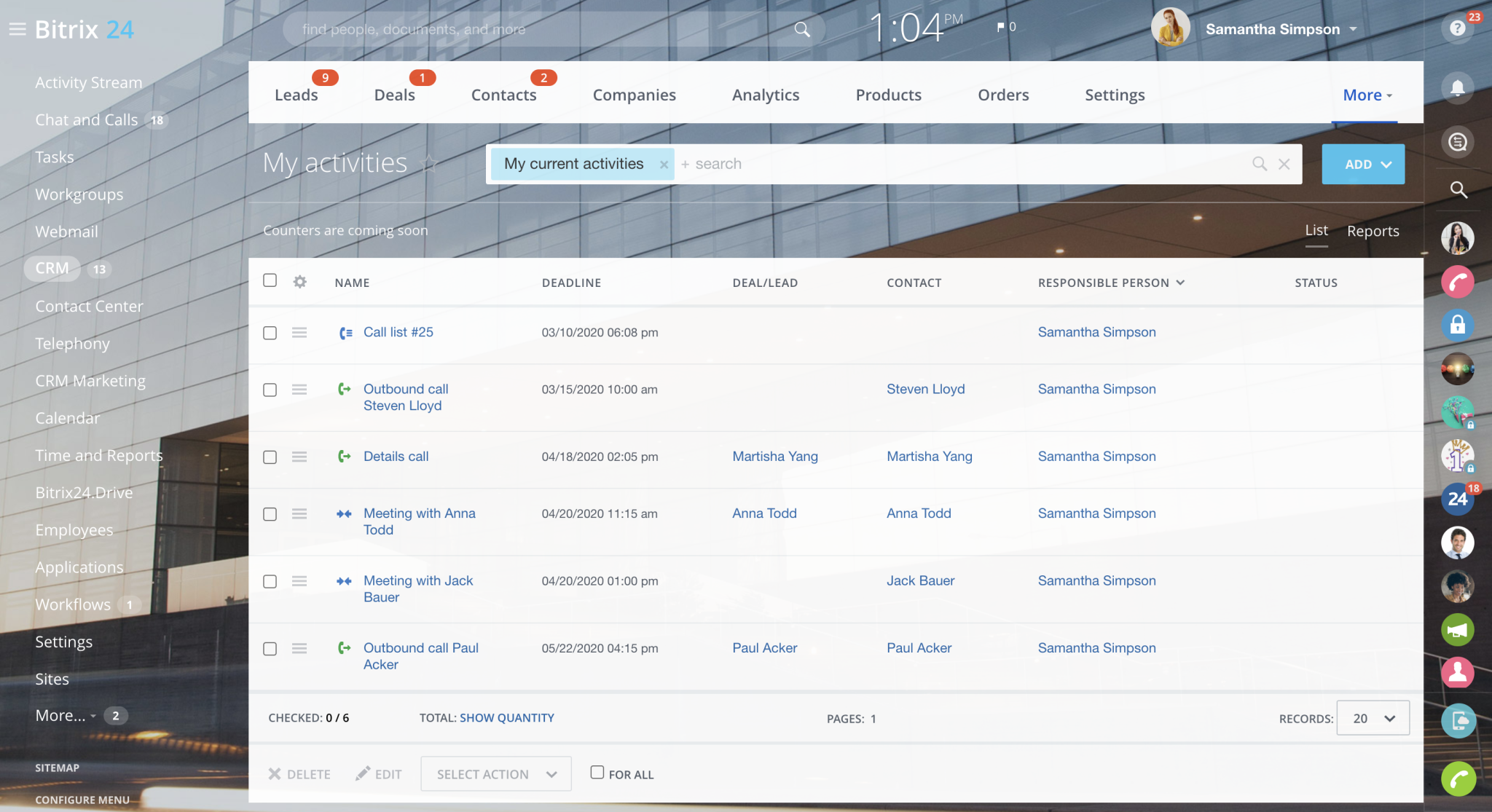1492x812 pixels.
Task: Toggle the select-all header checkbox
Action: click(x=270, y=280)
